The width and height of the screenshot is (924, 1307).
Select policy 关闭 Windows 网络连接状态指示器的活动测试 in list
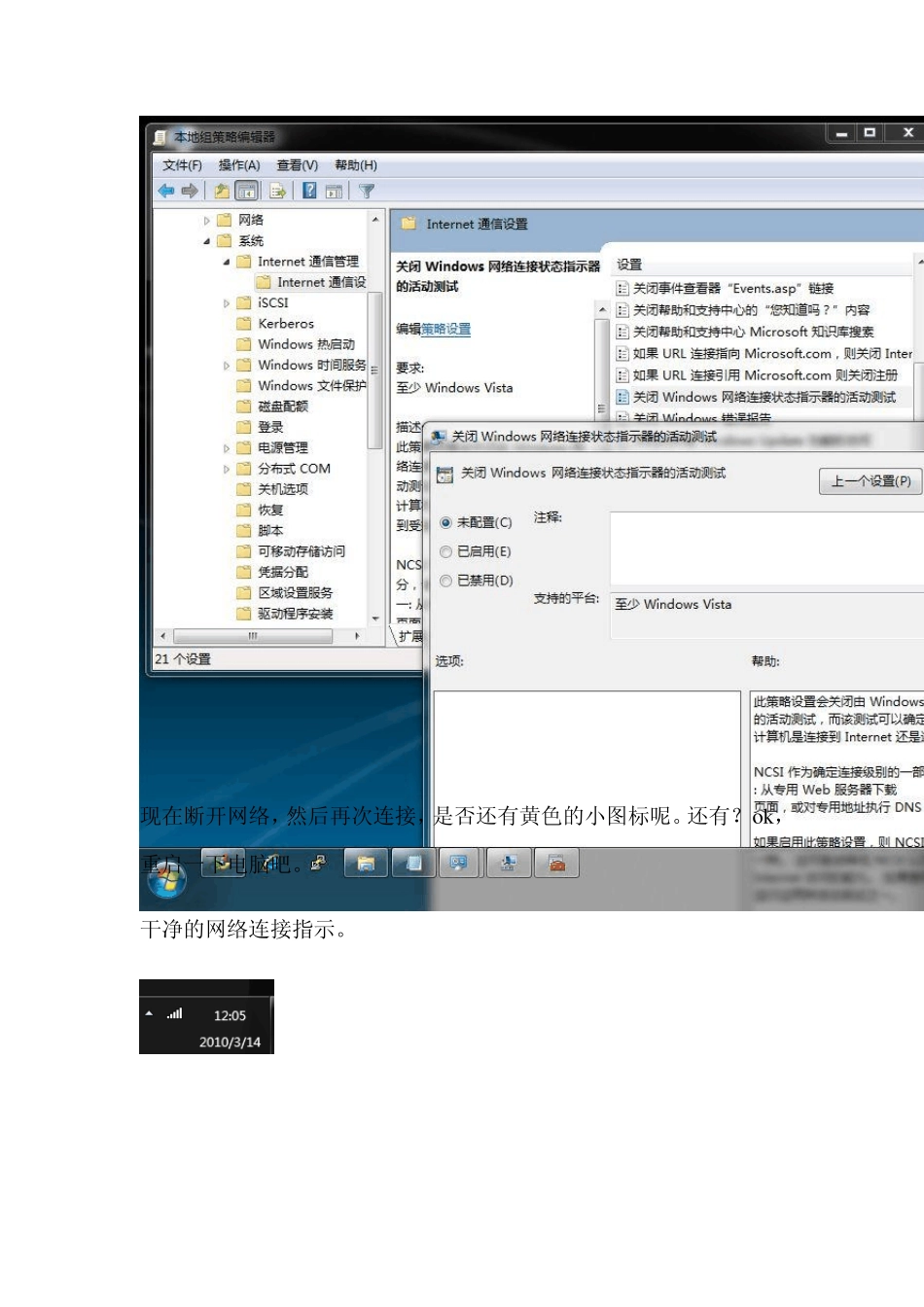(764, 397)
